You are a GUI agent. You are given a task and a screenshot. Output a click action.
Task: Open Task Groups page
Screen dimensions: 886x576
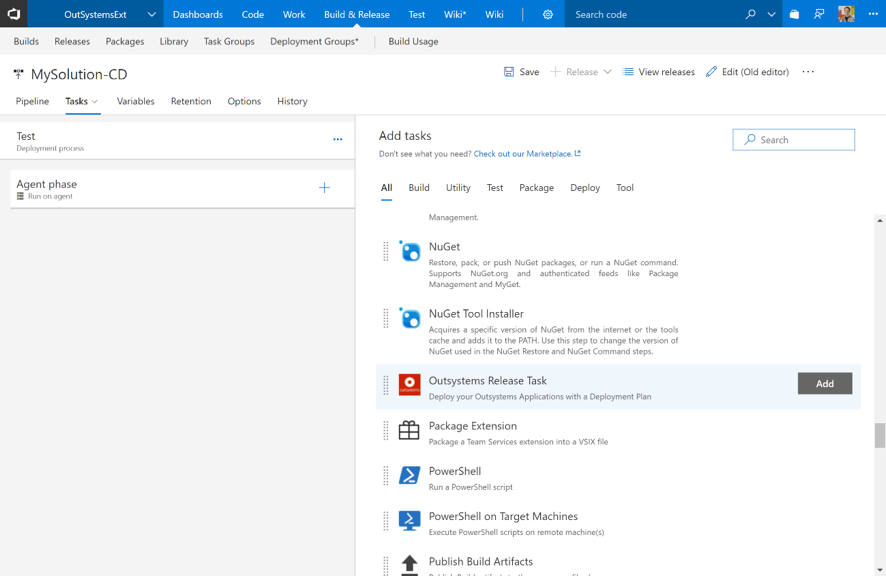point(229,41)
